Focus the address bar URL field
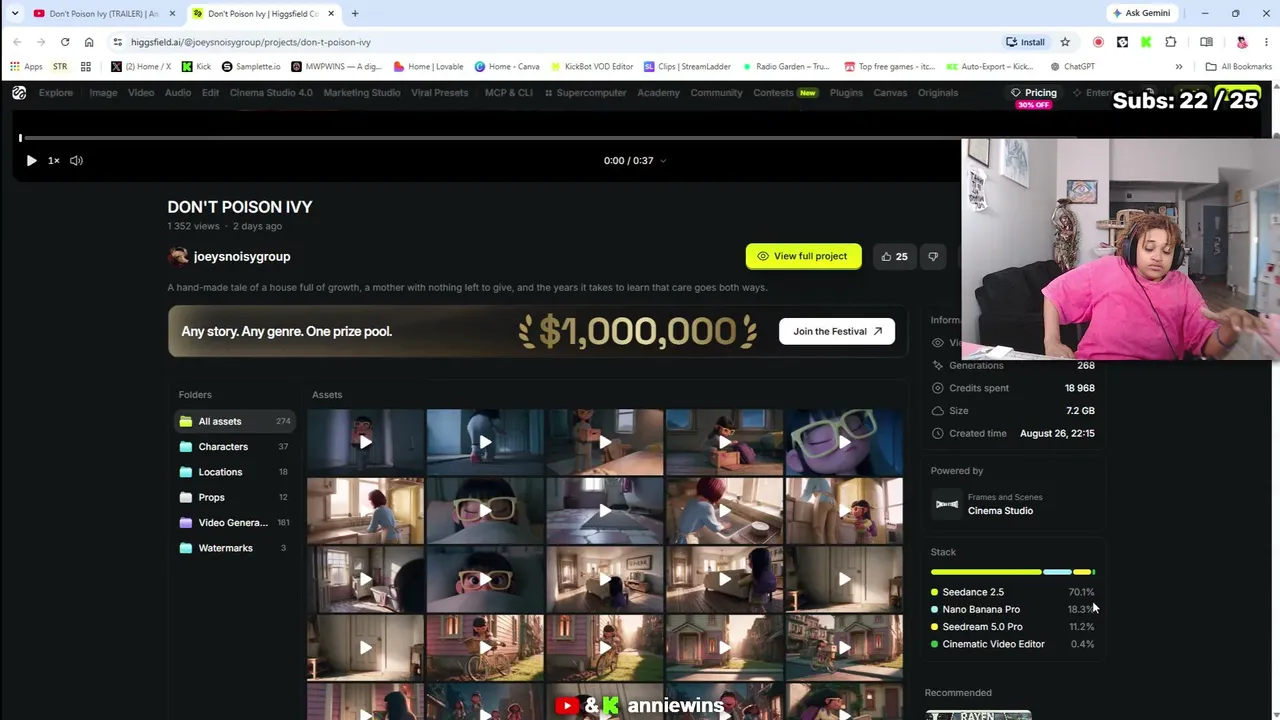Screen dimensions: 1280x720 click(560, 42)
